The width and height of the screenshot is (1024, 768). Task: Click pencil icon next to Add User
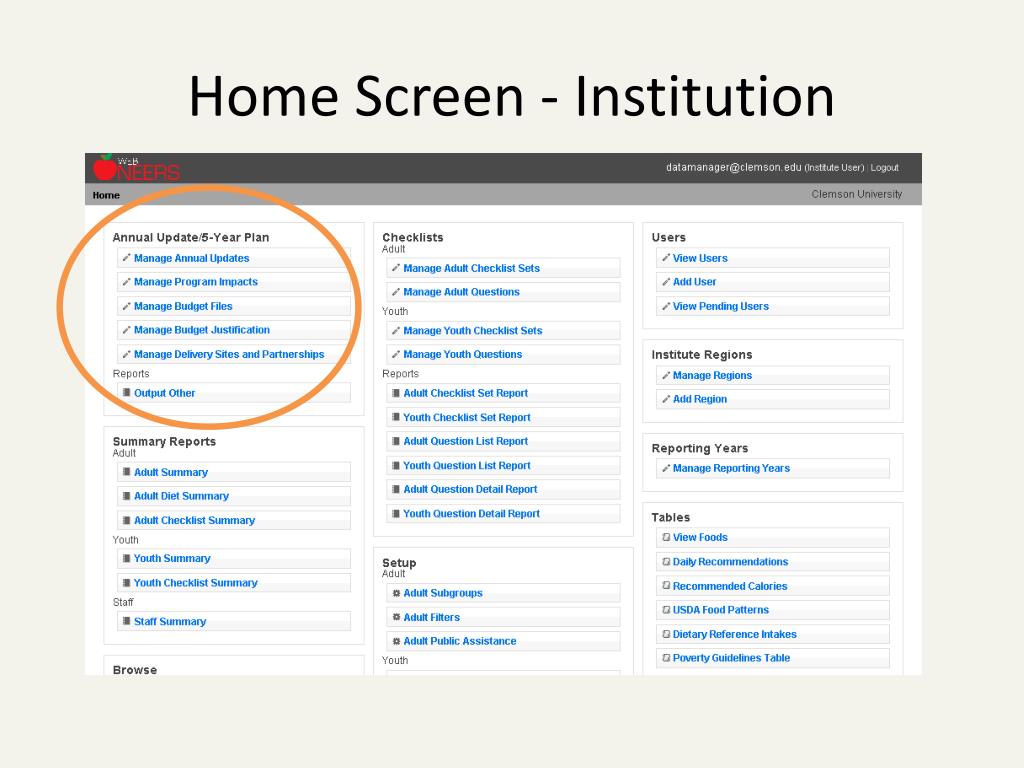tap(666, 281)
